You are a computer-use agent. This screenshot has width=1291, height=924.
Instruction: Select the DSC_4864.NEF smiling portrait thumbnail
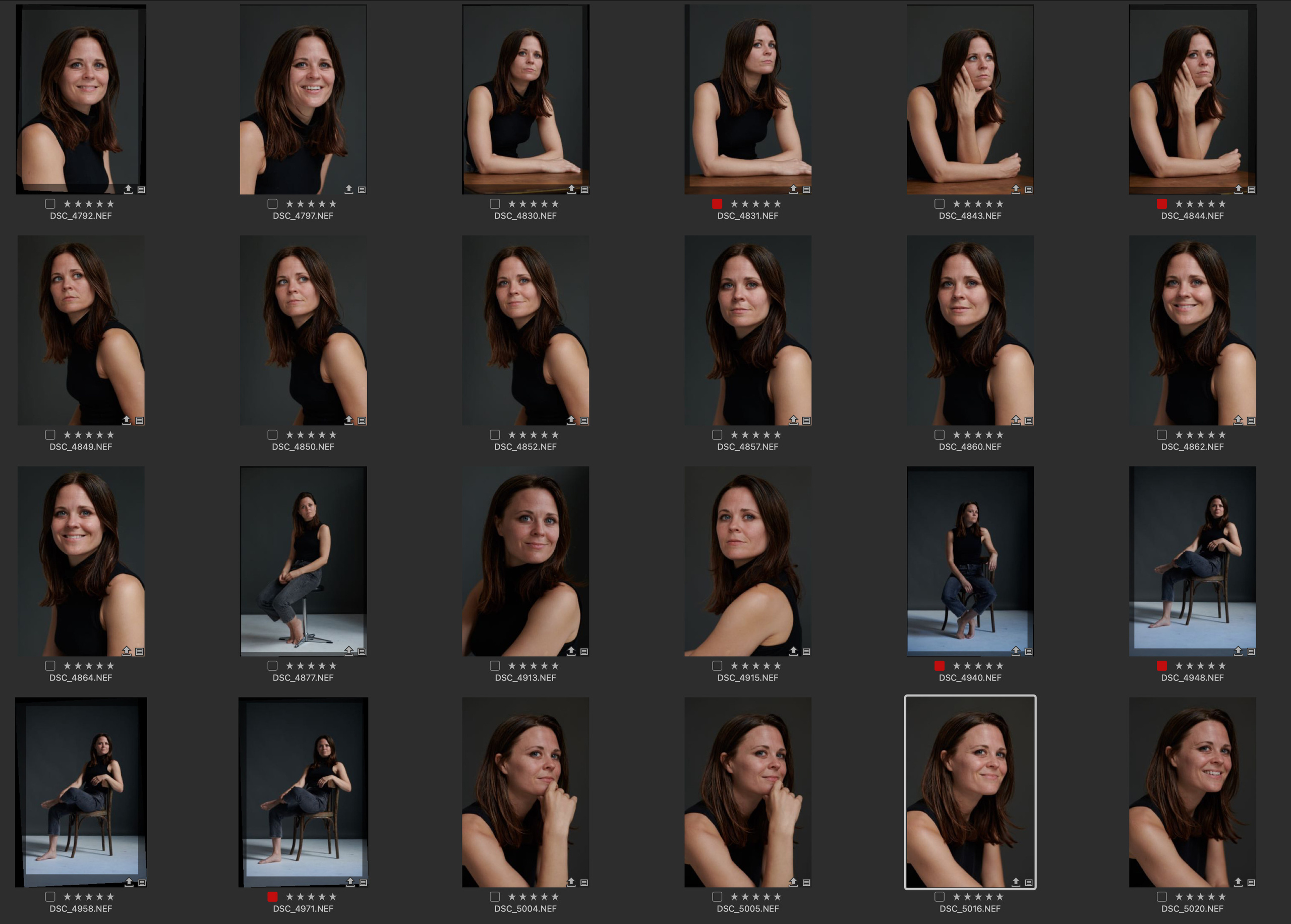coord(81,560)
